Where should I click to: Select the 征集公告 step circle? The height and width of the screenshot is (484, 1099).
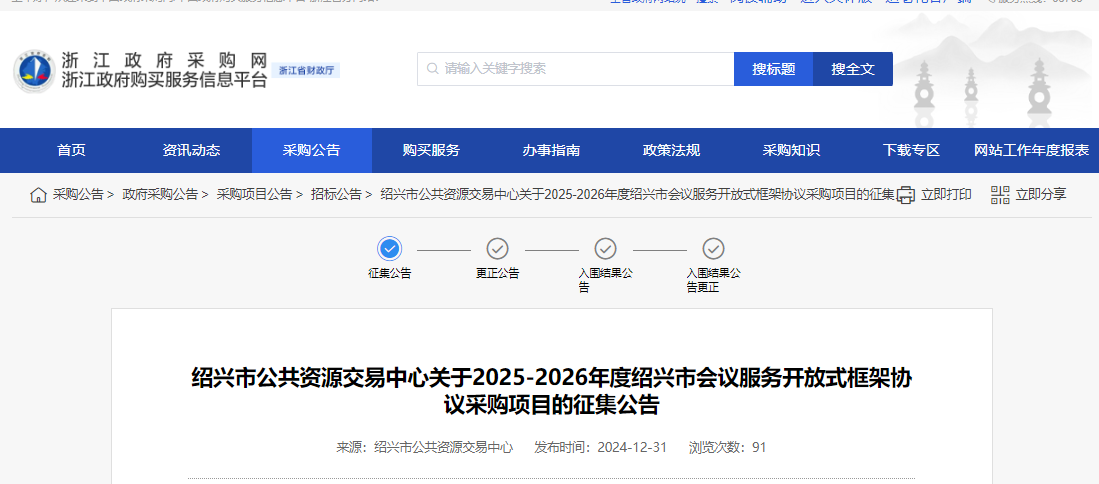(390, 248)
